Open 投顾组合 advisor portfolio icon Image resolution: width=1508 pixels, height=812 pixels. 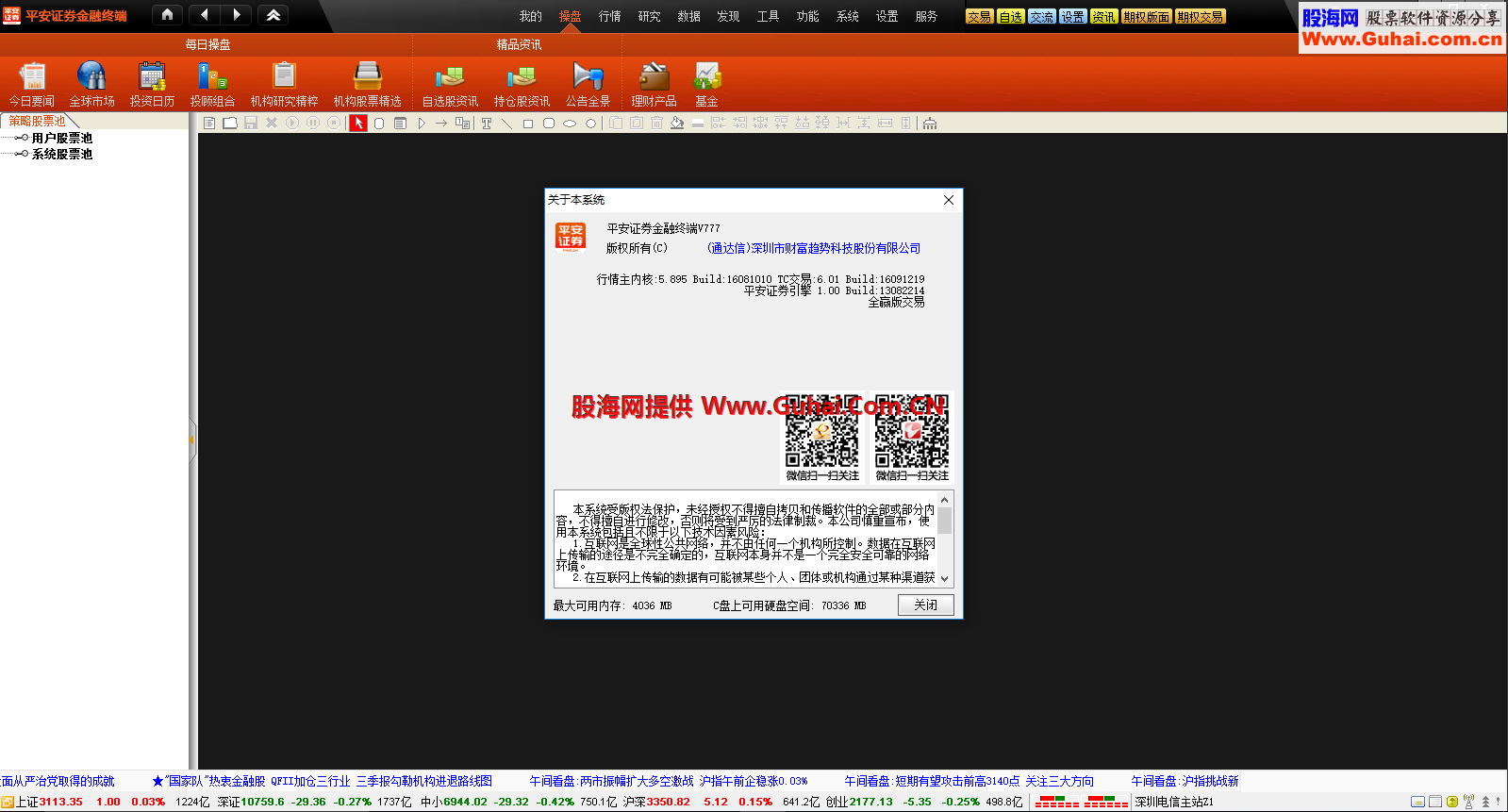pyautogui.click(x=212, y=84)
